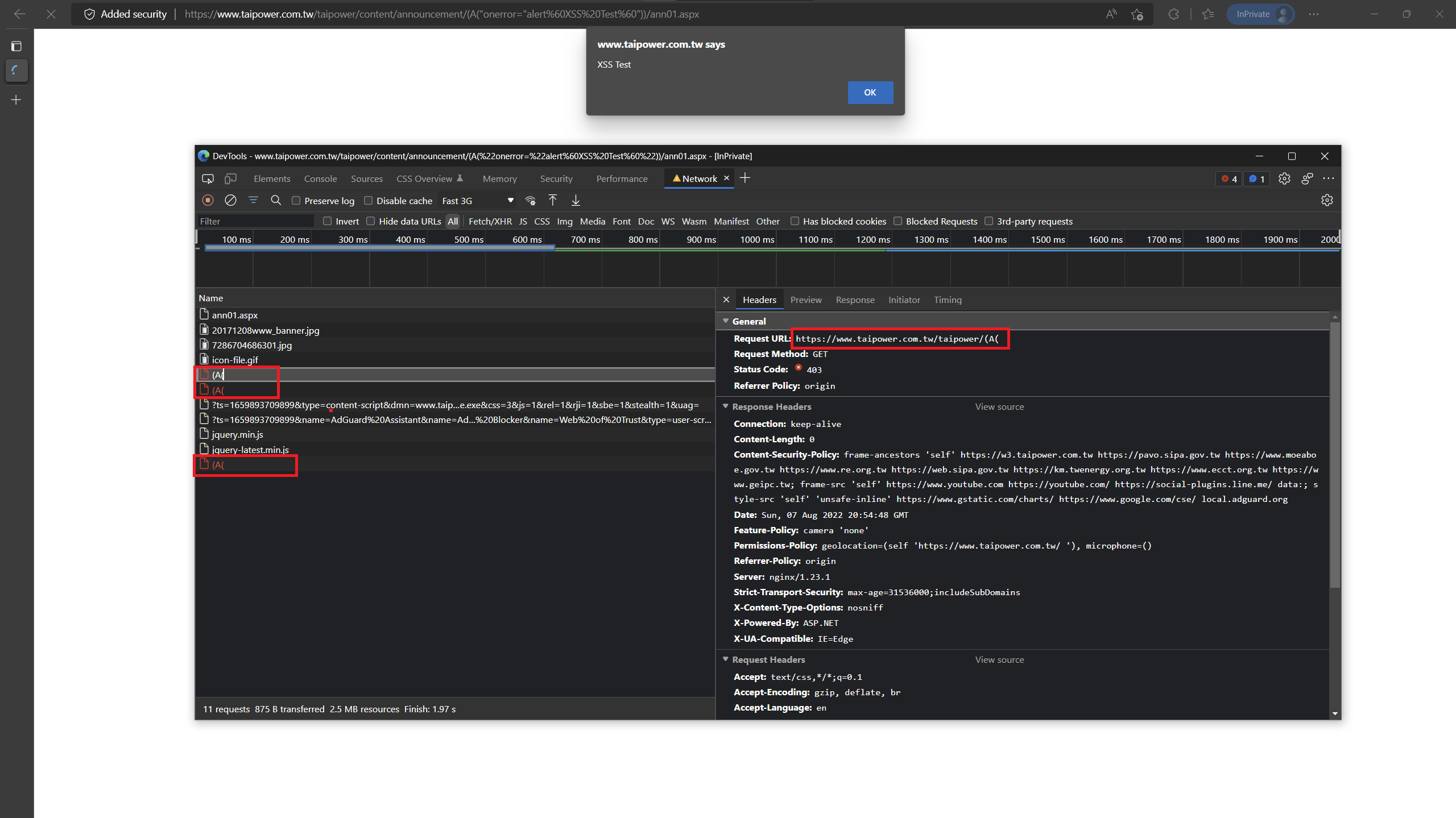Open the Timing tab in request details

click(948, 300)
